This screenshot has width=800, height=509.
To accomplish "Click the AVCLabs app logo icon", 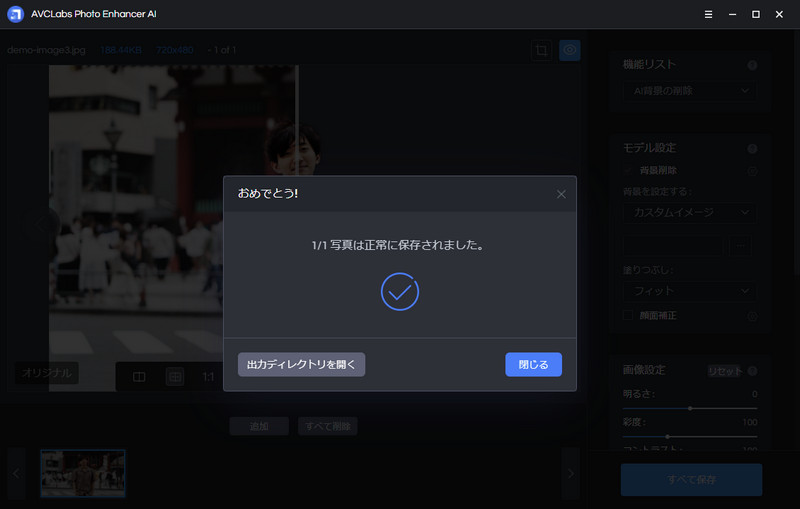I will [x=15, y=14].
